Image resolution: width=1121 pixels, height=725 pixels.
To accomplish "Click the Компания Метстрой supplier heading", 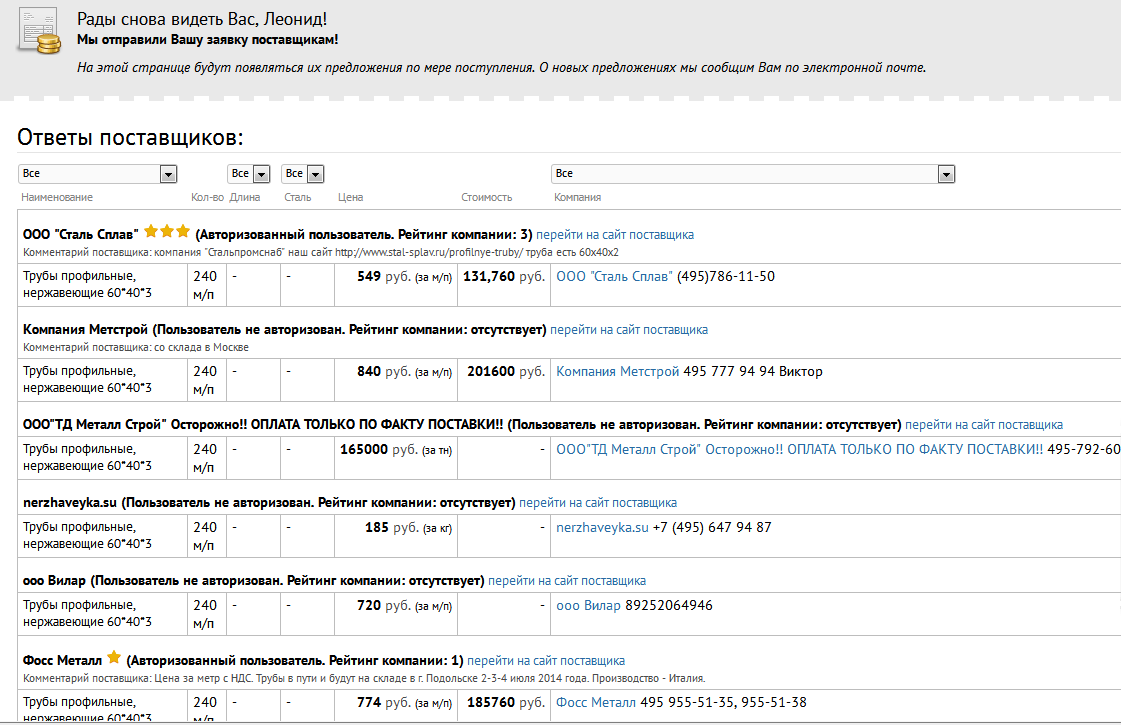I will click(x=86, y=330).
